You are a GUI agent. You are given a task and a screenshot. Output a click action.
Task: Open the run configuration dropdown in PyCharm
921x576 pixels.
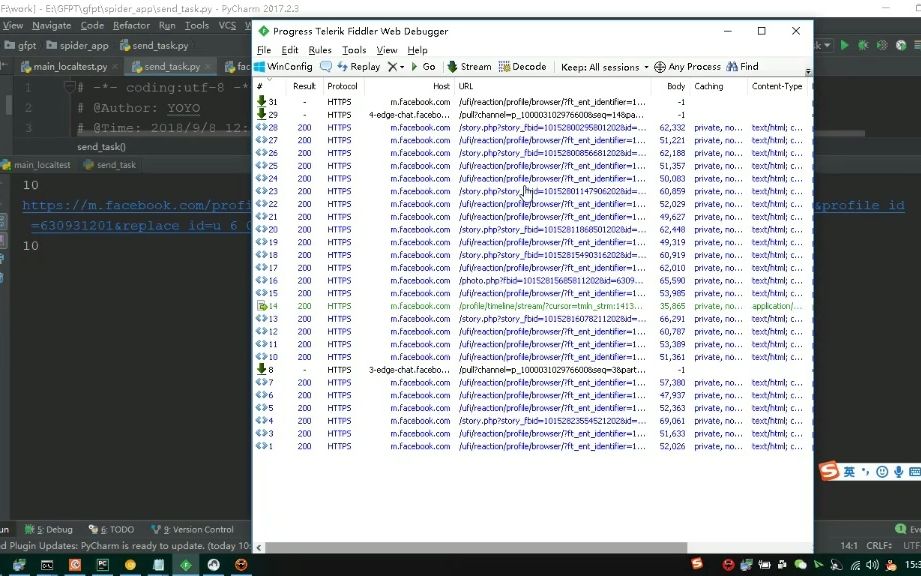825,45
